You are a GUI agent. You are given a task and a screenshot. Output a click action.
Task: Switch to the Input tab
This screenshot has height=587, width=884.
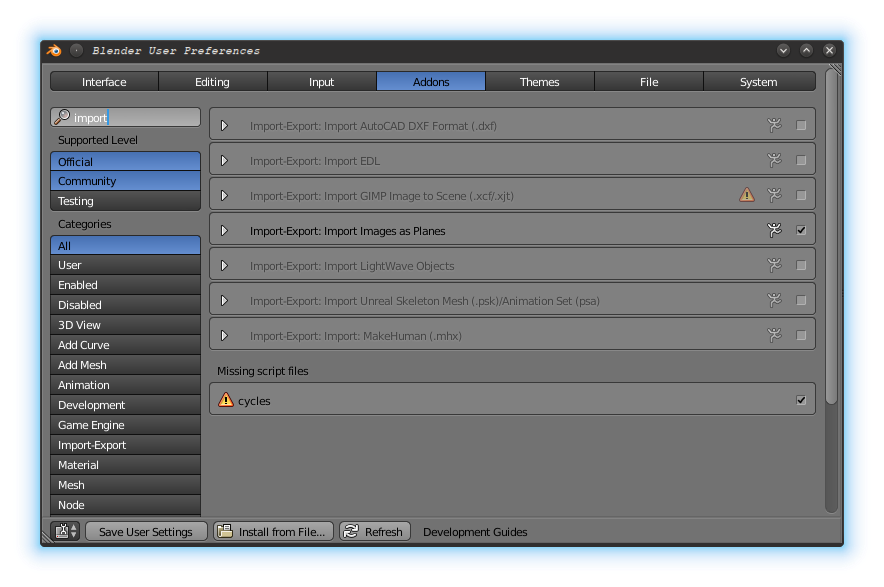tap(321, 81)
